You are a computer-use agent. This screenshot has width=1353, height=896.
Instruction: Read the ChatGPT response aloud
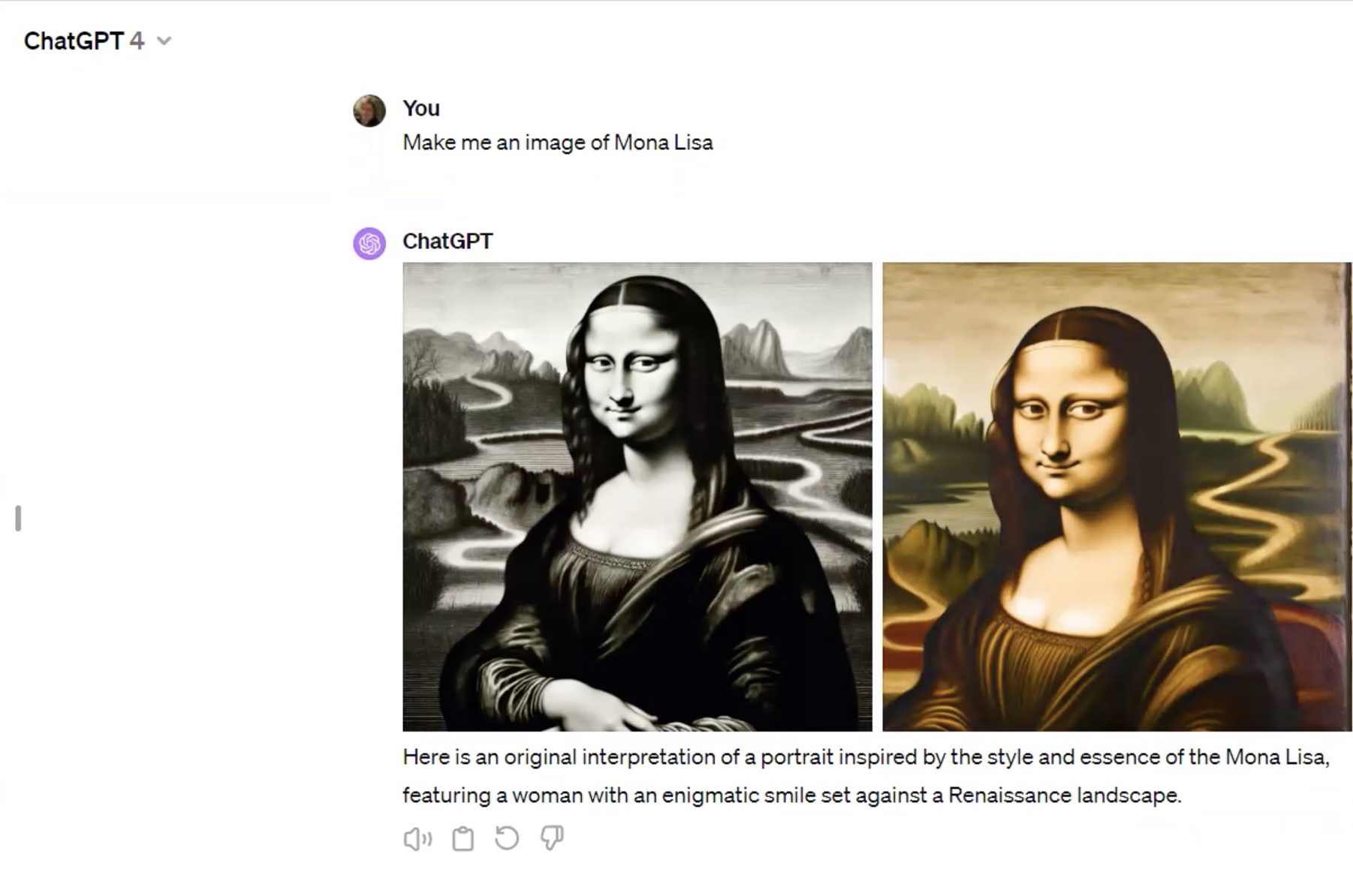click(x=417, y=838)
